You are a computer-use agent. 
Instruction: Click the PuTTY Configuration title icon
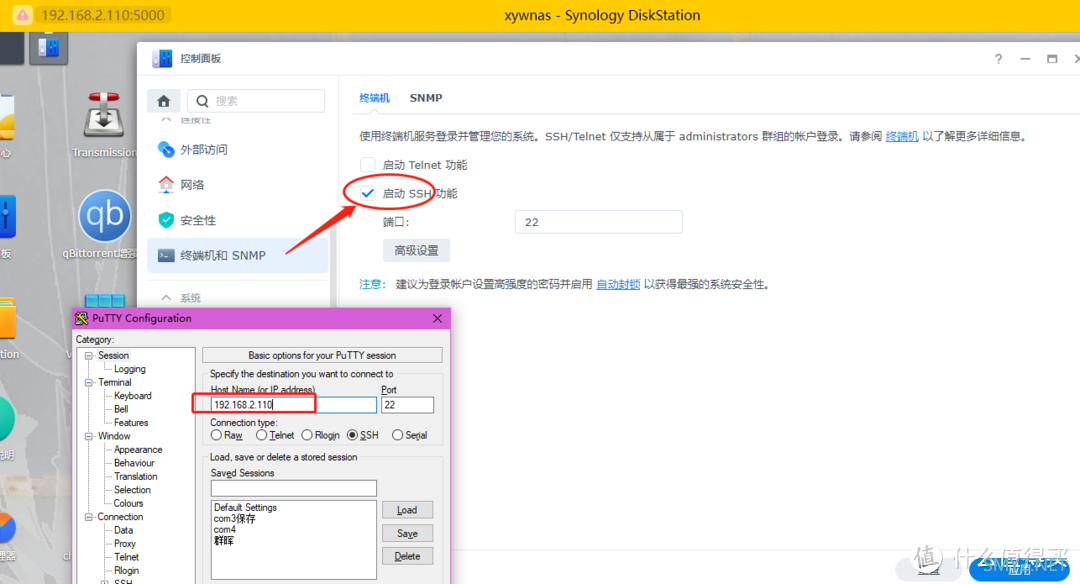81,318
